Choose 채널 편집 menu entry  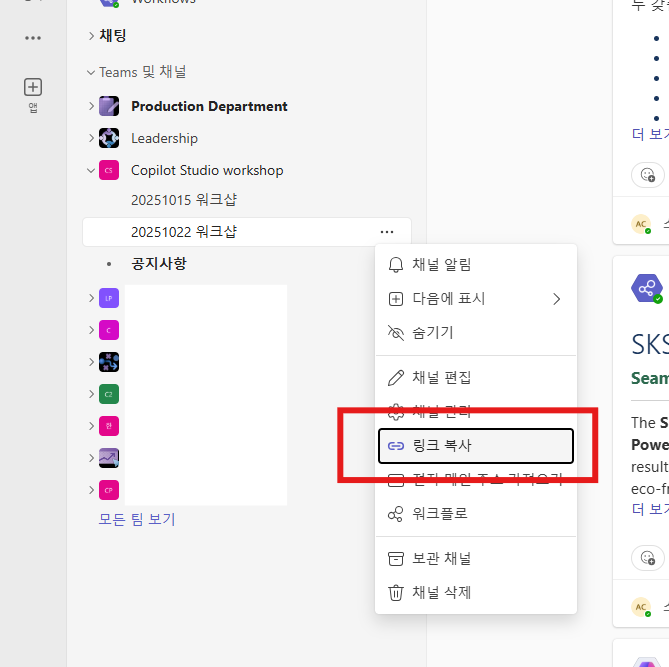[x=476, y=378]
